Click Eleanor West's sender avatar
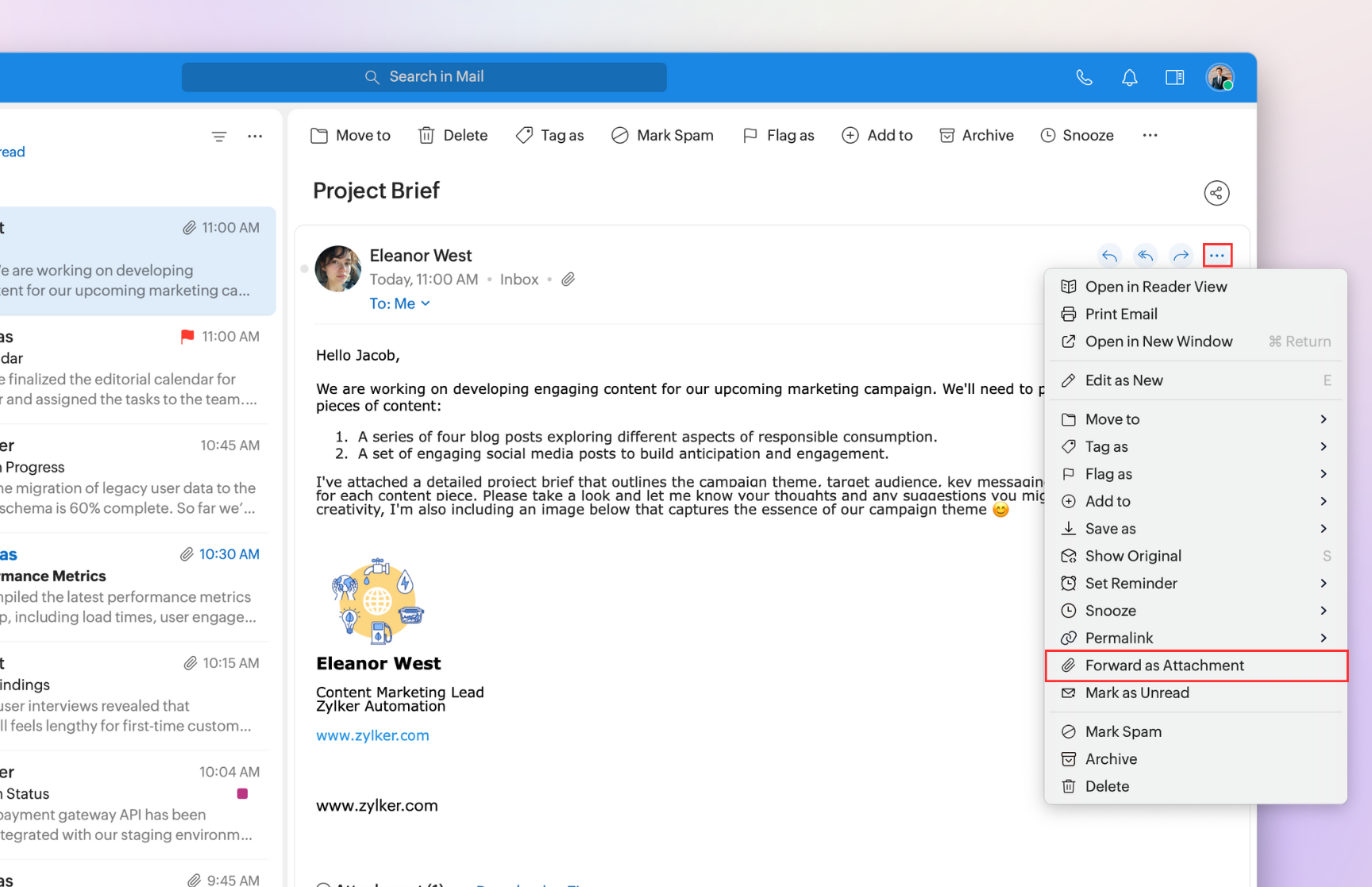Image resolution: width=1372 pixels, height=887 pixels. tap(337, 268)
